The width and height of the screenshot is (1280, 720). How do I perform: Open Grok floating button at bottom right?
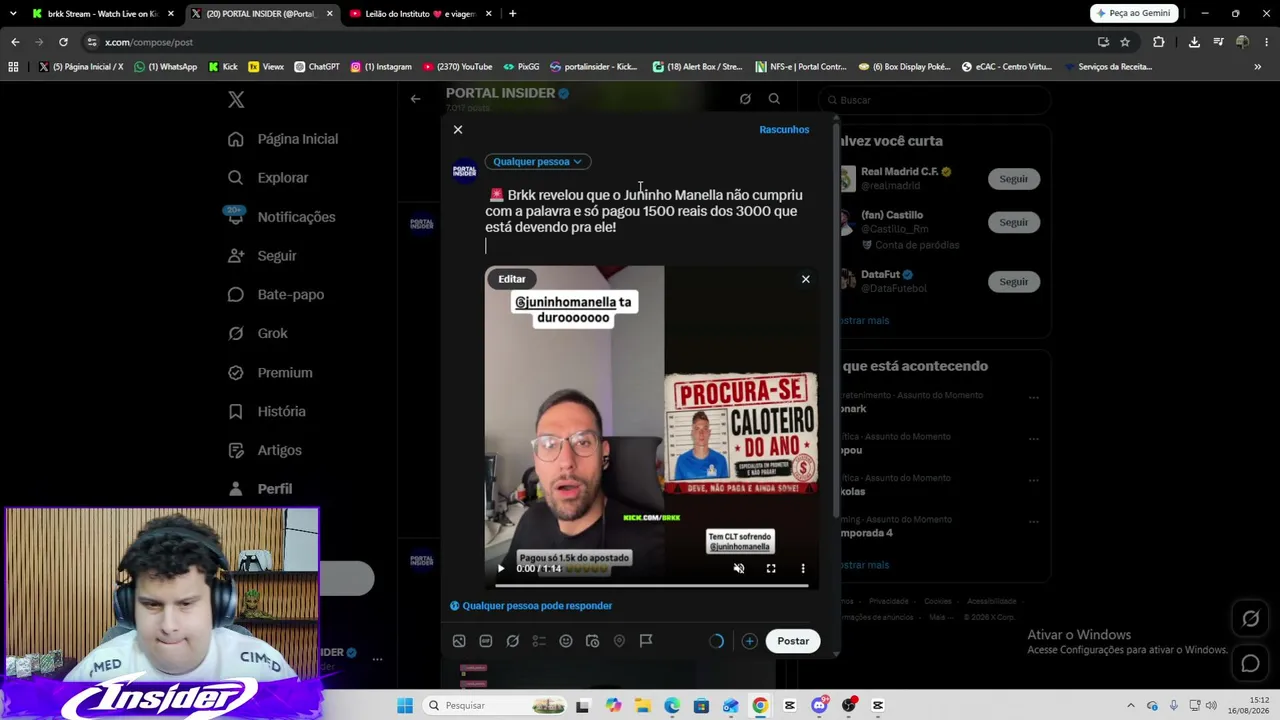click(1251, 619)
